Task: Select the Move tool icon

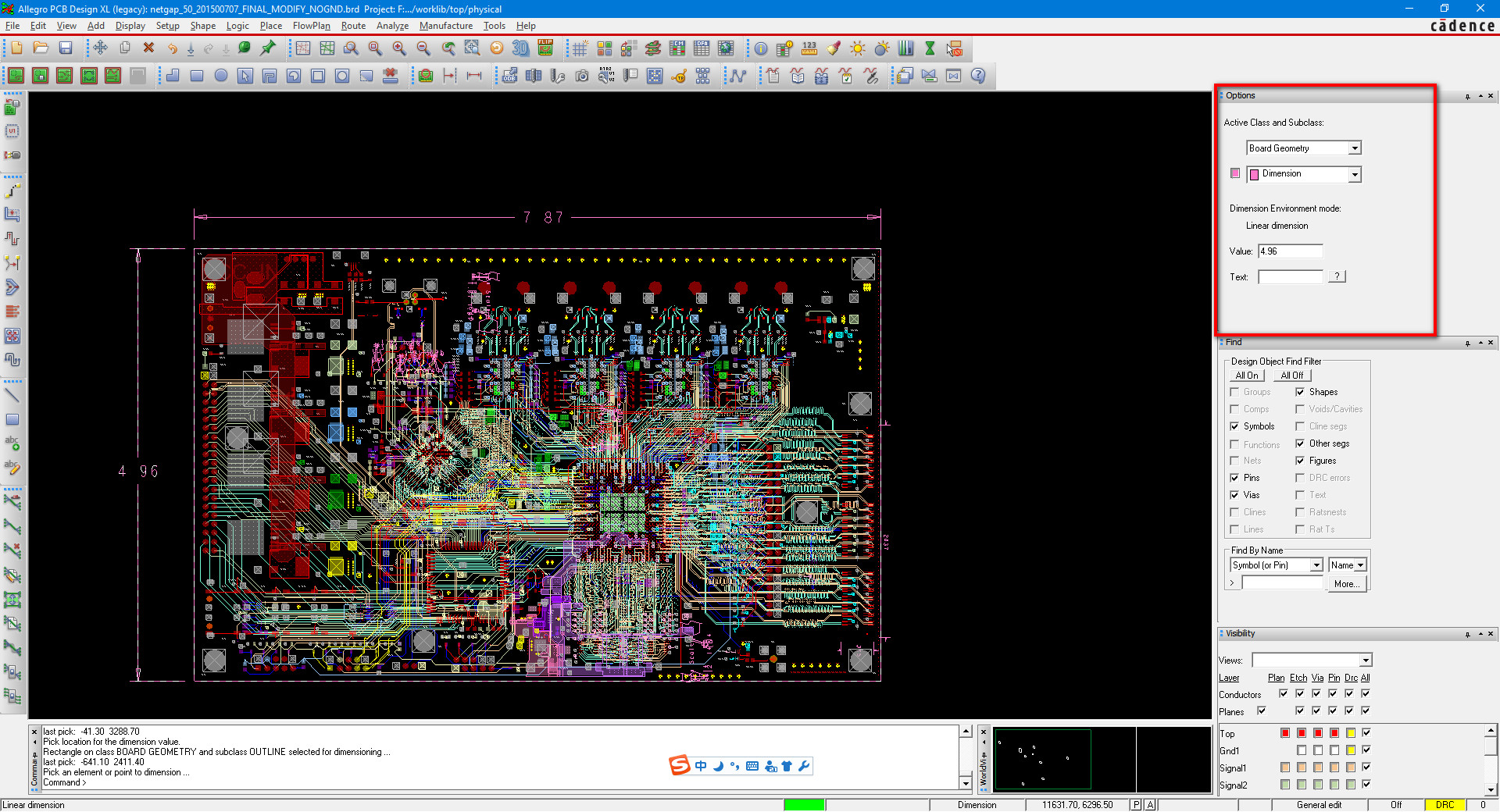Action: [x=101, y=48]
